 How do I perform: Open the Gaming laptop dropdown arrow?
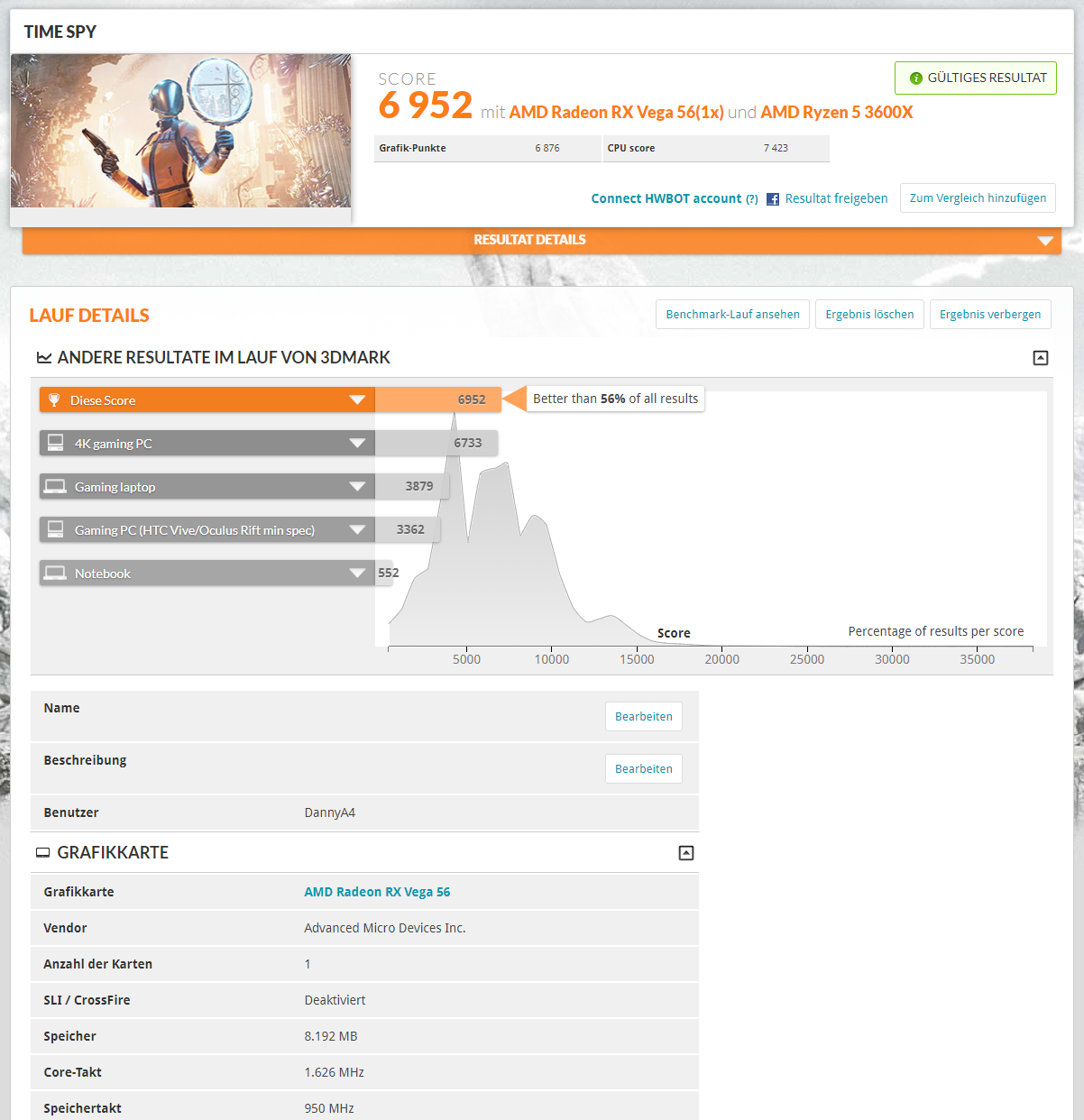pos(357,486)
